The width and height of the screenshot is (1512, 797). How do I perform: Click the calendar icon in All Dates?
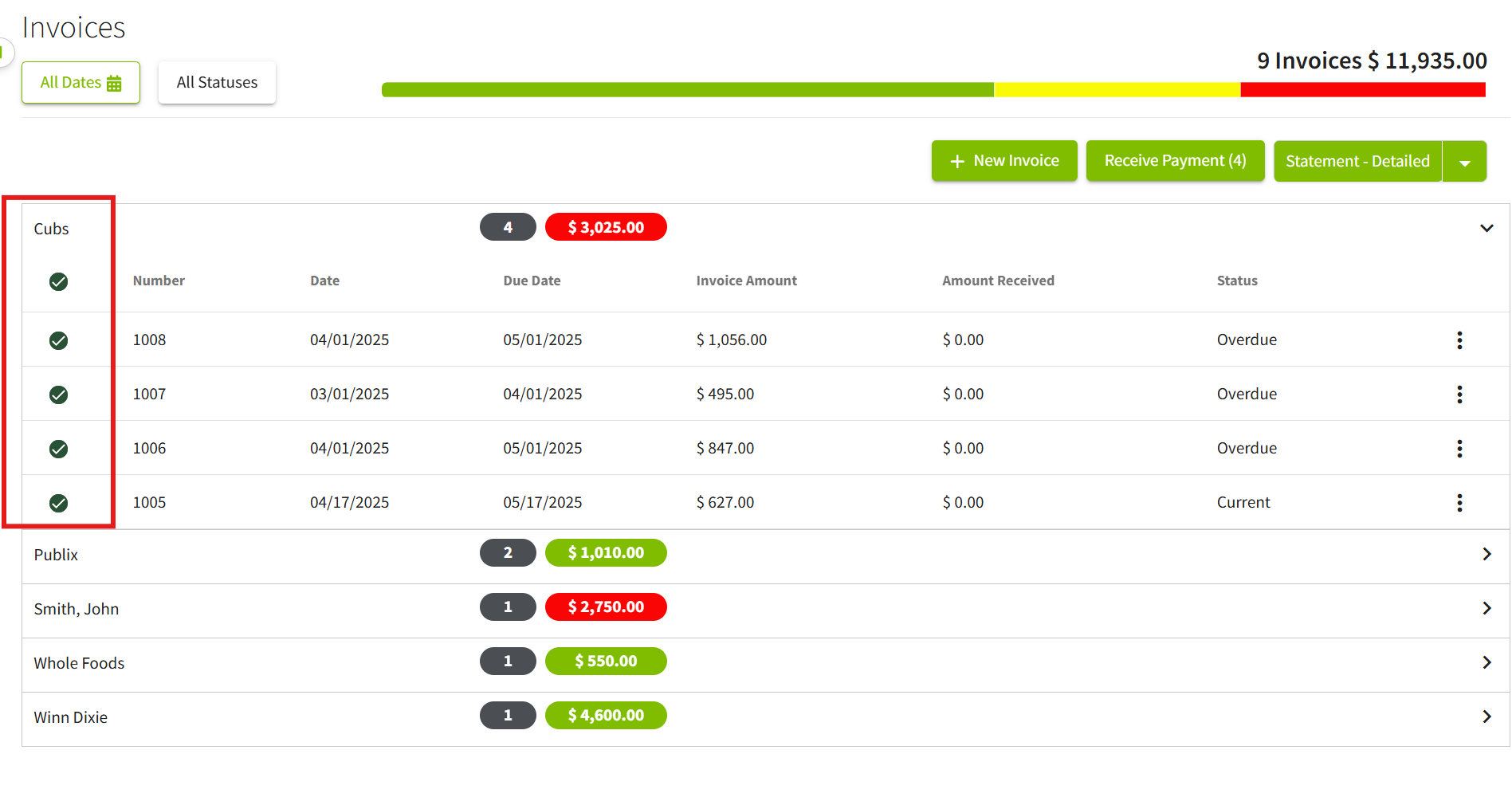click(x=114, y=83)
